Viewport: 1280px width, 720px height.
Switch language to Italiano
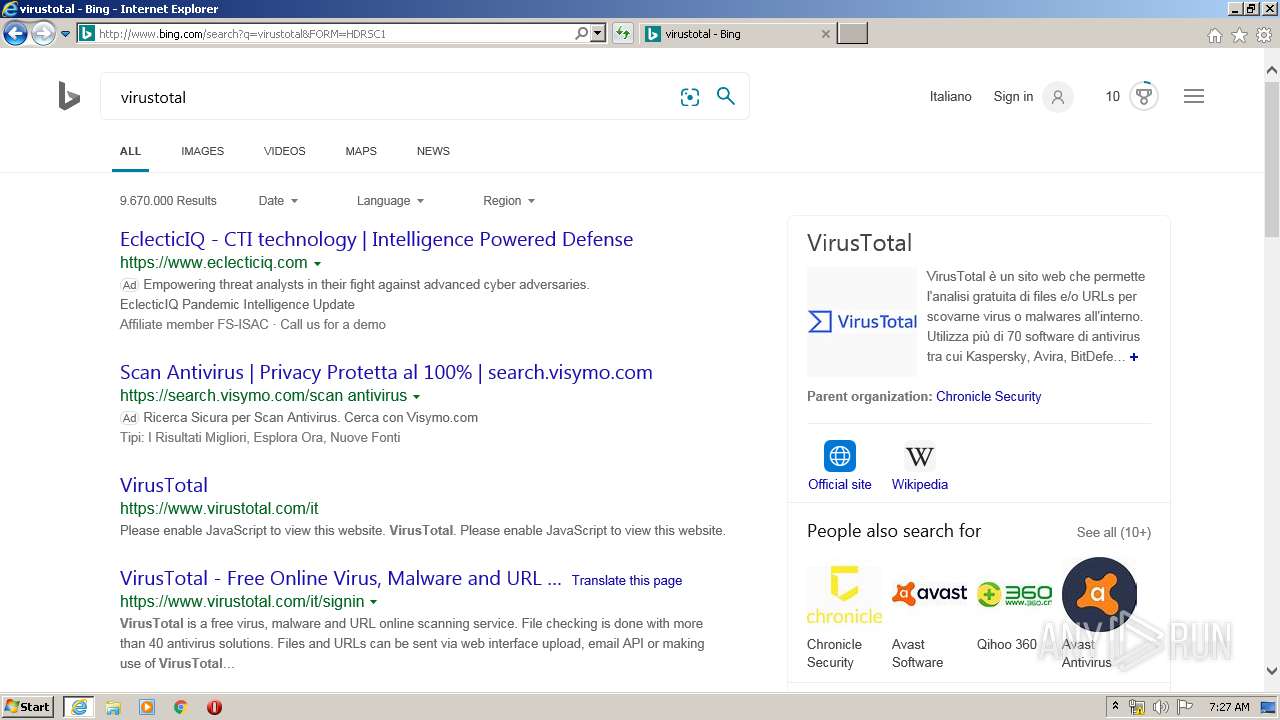coord(950,97)
